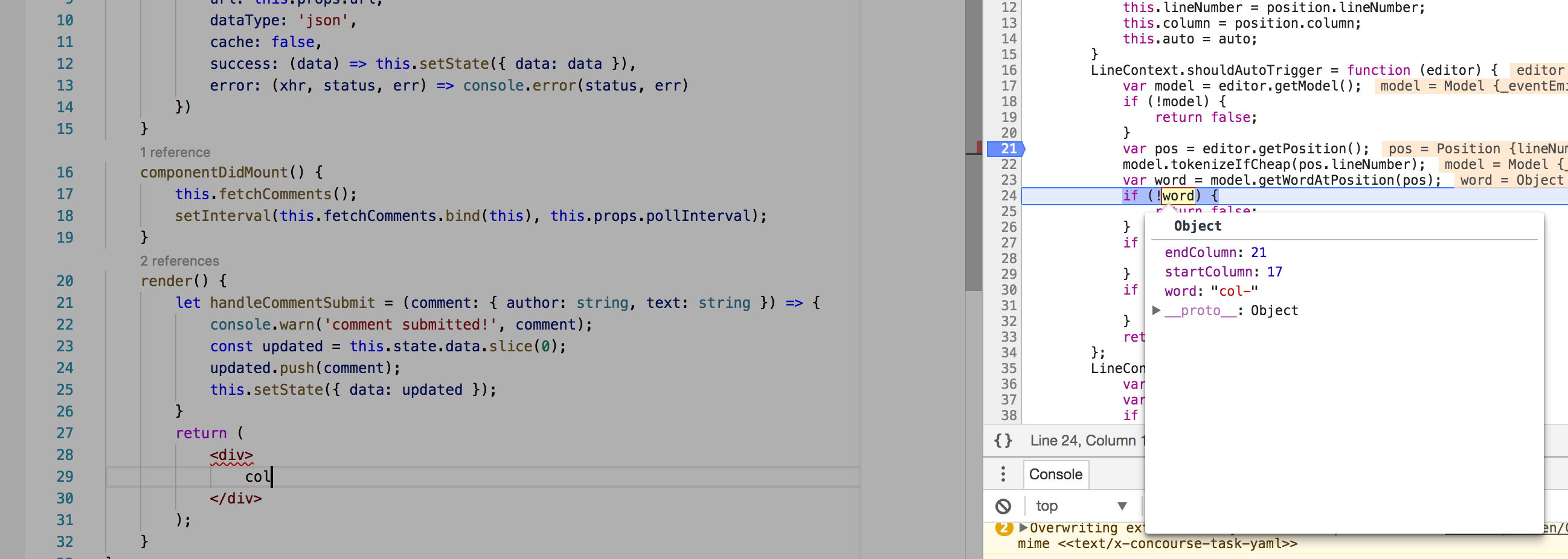The width and height of the screenshot is (1568, 559).
Task: Click the red squiggle under the div tag
Action: [x=232, y=464]
